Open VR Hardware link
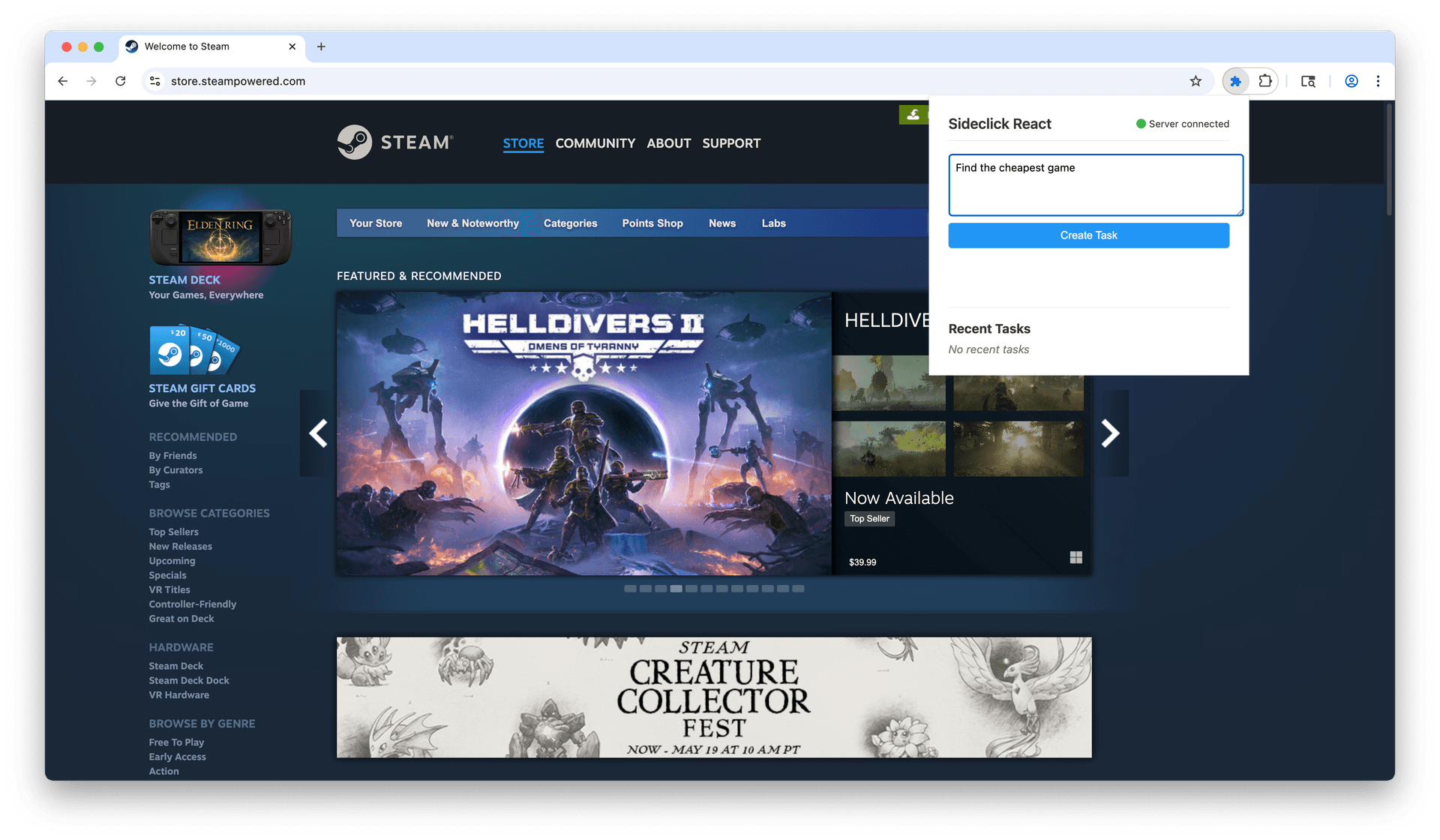The height and width of the screenshot is (840, 1440). (178, 695)
